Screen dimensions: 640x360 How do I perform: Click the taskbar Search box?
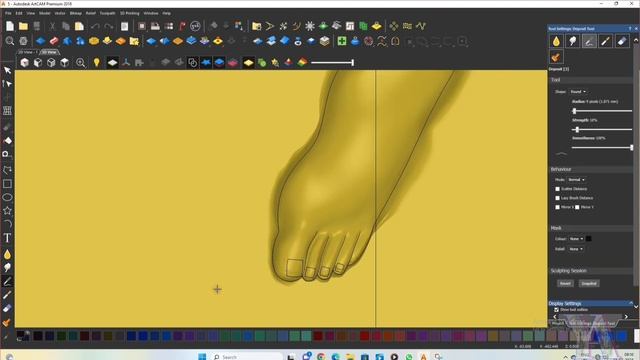(247, 357)
